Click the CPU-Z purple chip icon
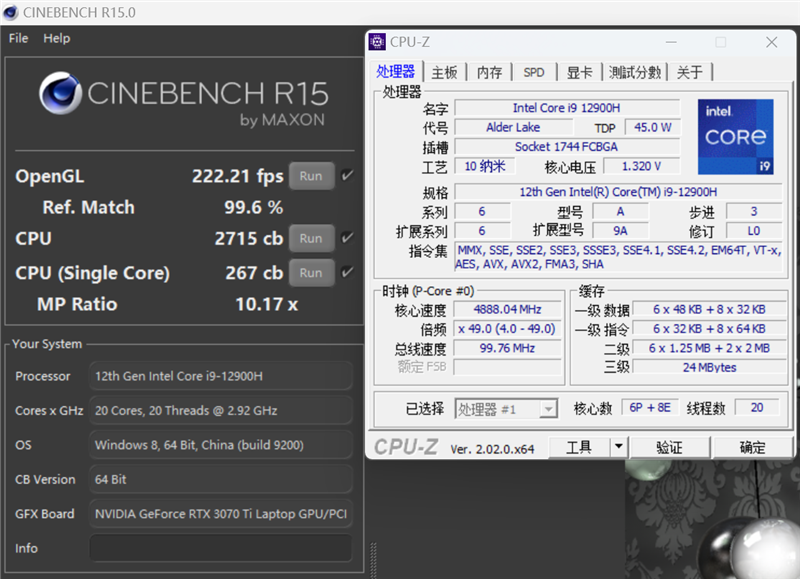The height and width of the screenshot is (579, 800). (x=377, y=42)
